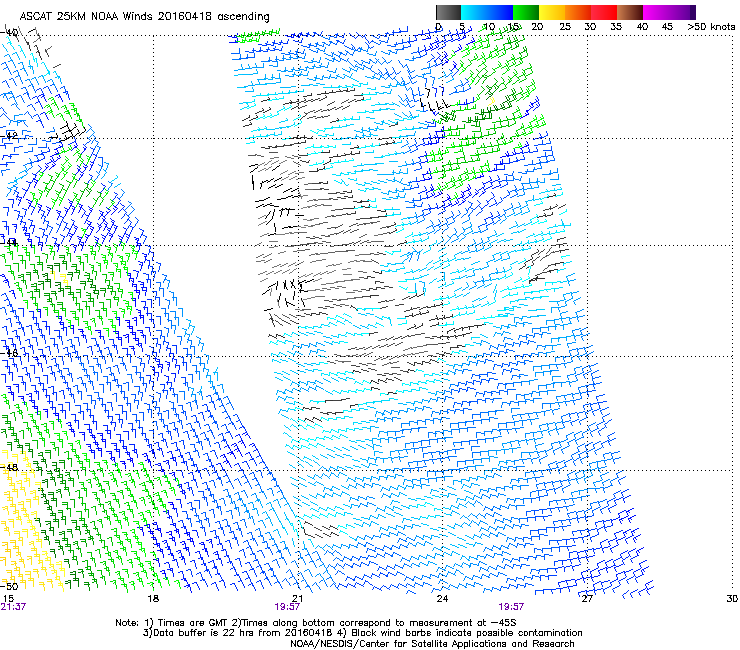Click the brown 35-40 knots color swatch
Image resolution: width=740 pixels, height=650 pixels.
(630, 12)
